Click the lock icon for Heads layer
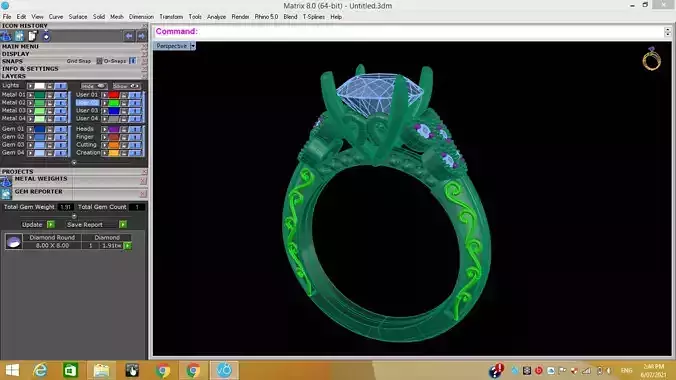Viewport: 676px width, 380px height. [x=124, y=129]
